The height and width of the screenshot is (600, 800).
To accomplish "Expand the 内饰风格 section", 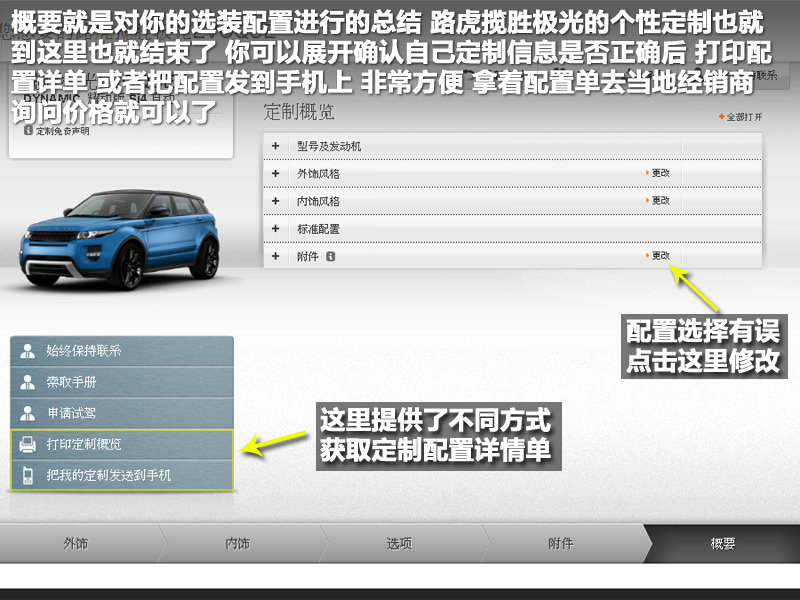I will tap(276, 201).
